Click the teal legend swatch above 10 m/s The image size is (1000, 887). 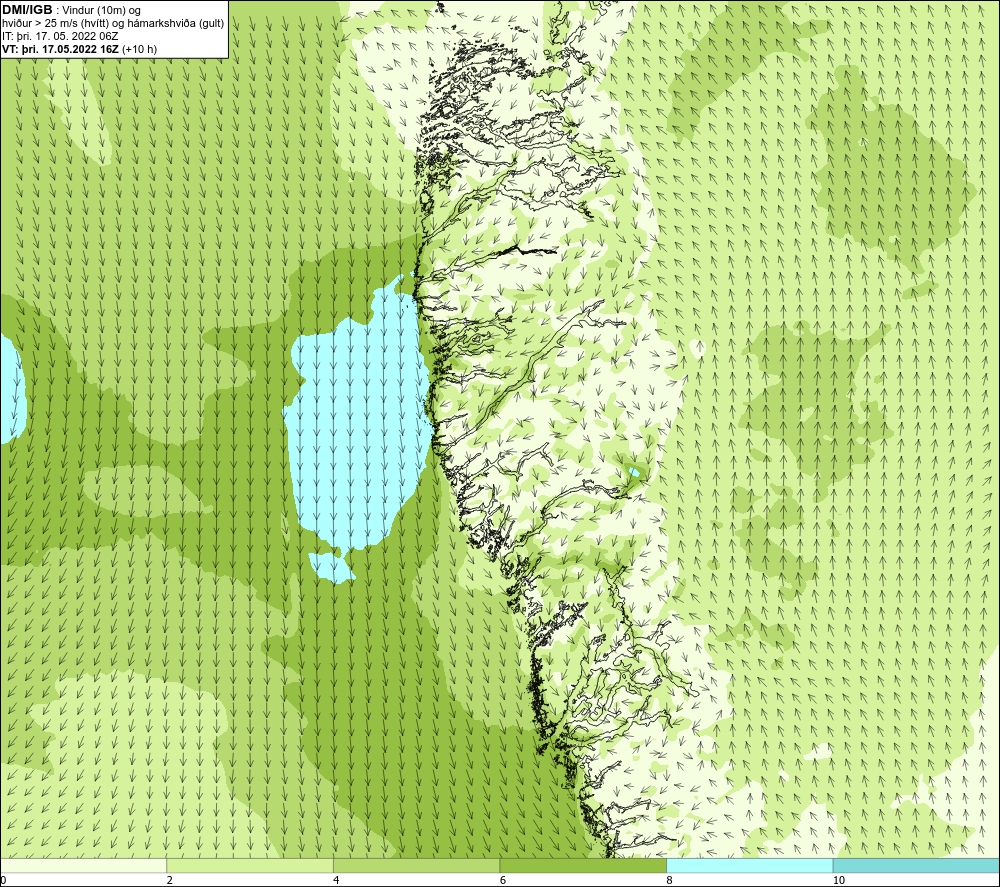coord(916,865)
